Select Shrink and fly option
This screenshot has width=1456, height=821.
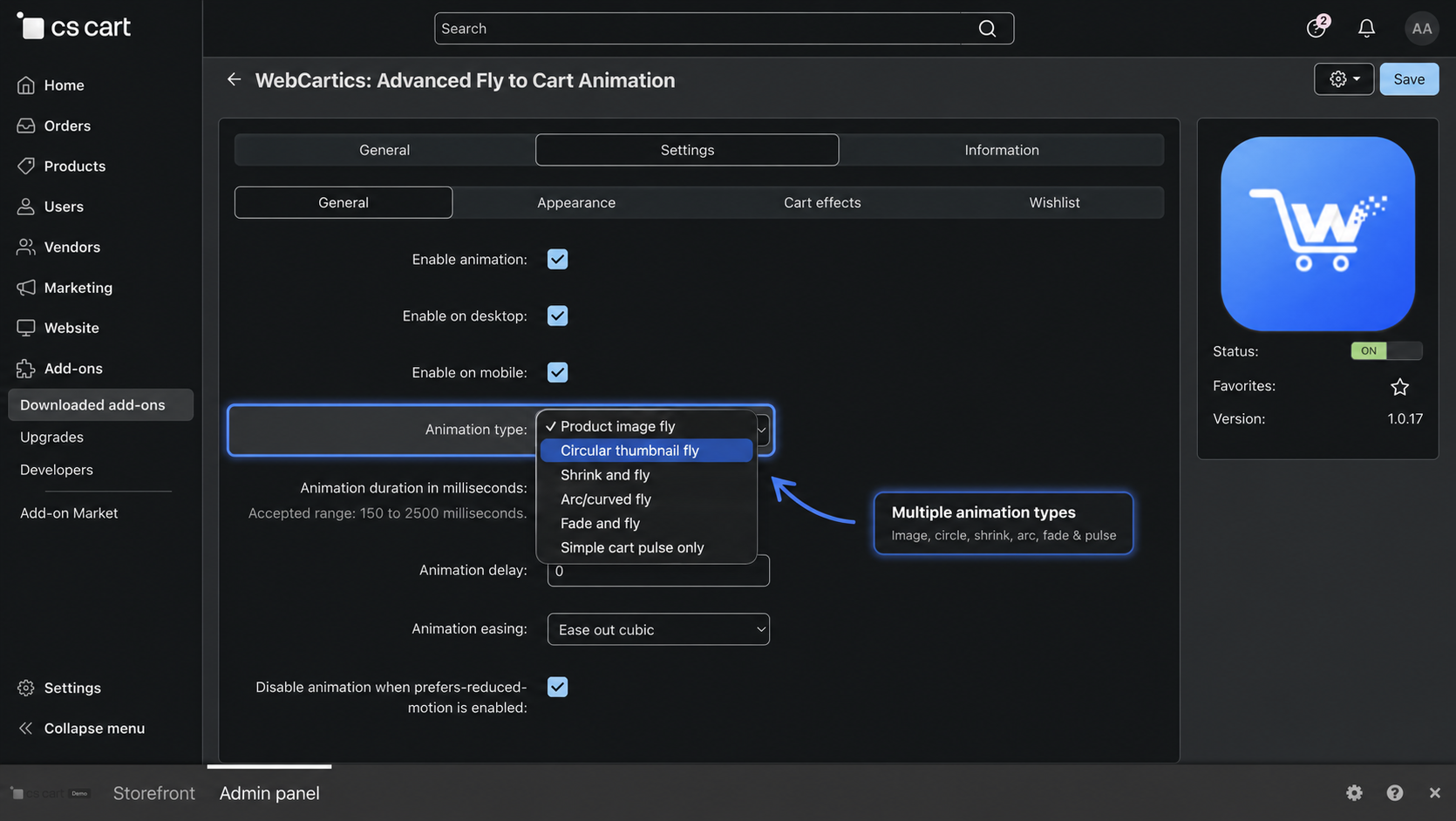pyautogui.click(x=646, y=475)
